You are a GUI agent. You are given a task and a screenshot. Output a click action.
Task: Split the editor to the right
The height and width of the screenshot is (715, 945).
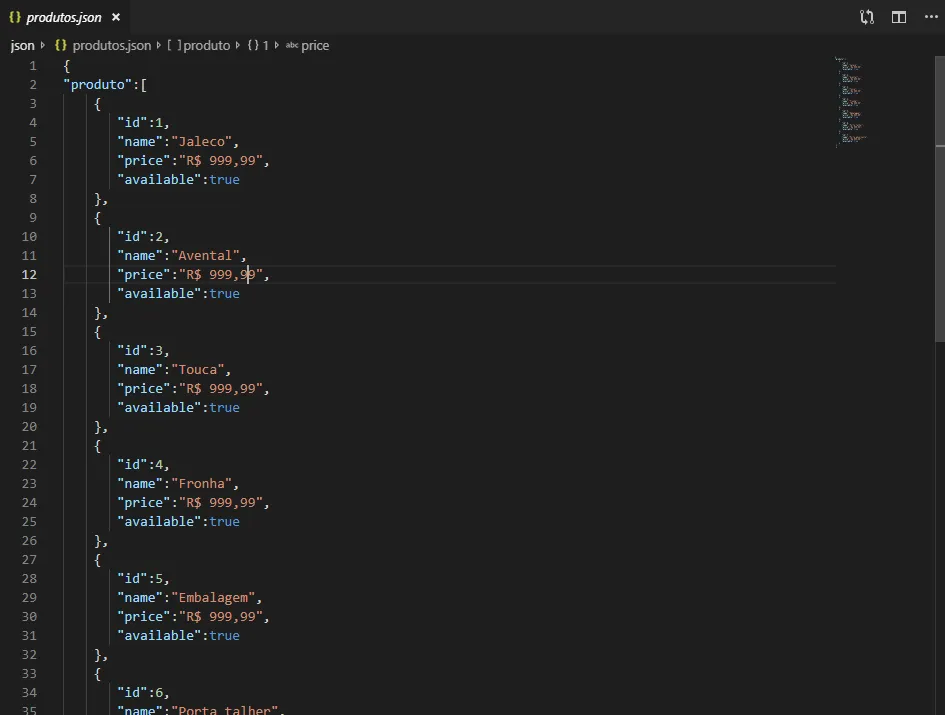click(899, 17)
